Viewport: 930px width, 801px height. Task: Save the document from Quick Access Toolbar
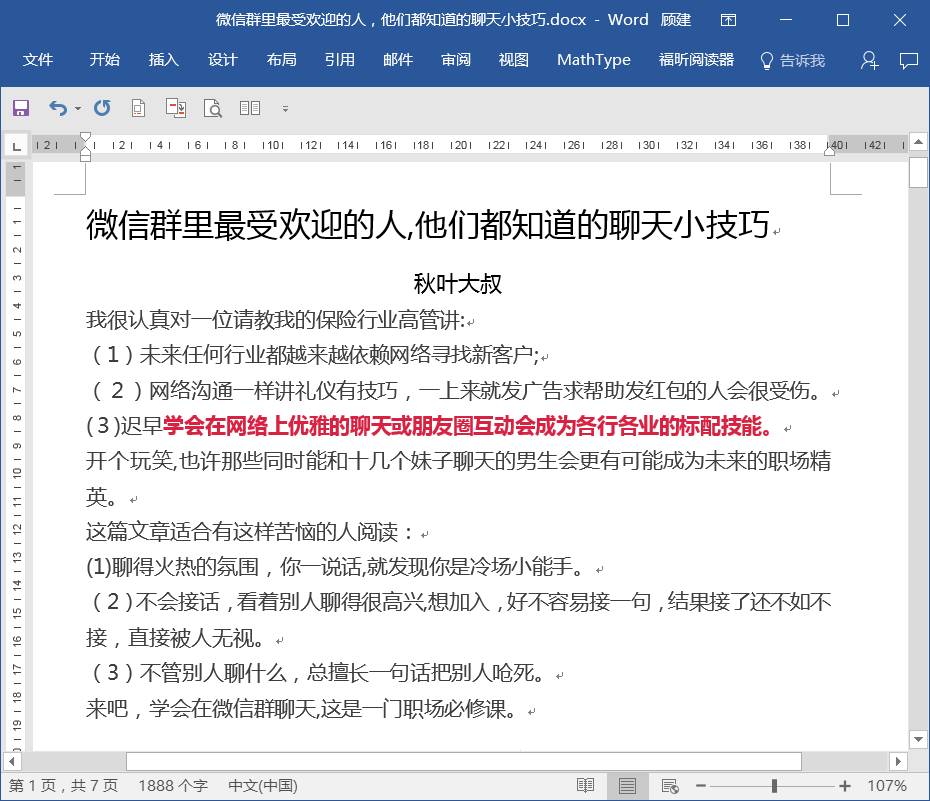click(x=21, y=108)
